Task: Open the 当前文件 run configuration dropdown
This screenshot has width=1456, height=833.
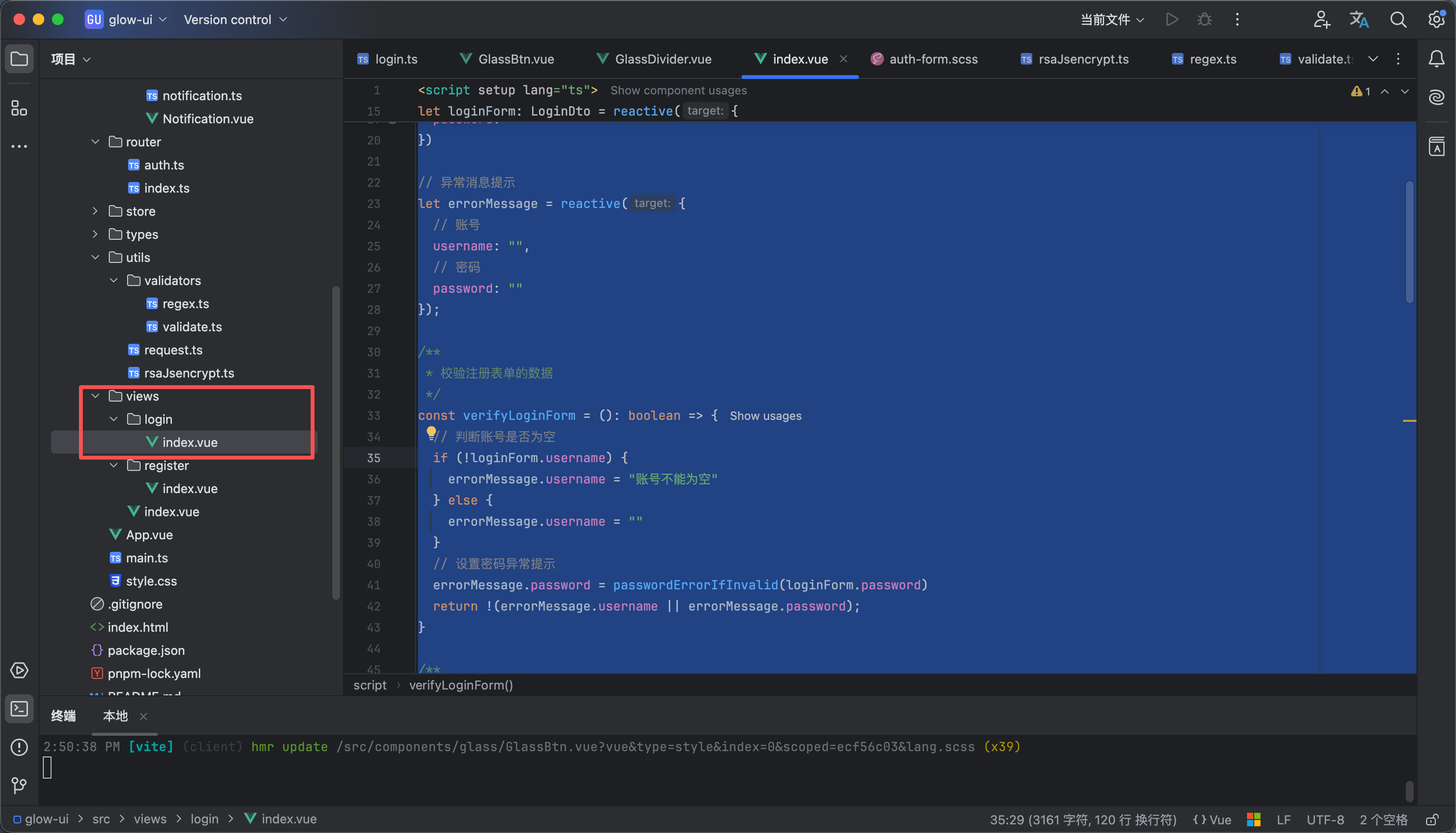Action: 1112,19
